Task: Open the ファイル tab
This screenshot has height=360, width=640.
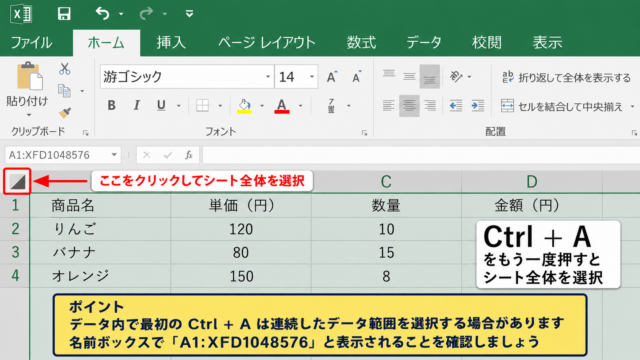Action: click(x=31, y=42)
